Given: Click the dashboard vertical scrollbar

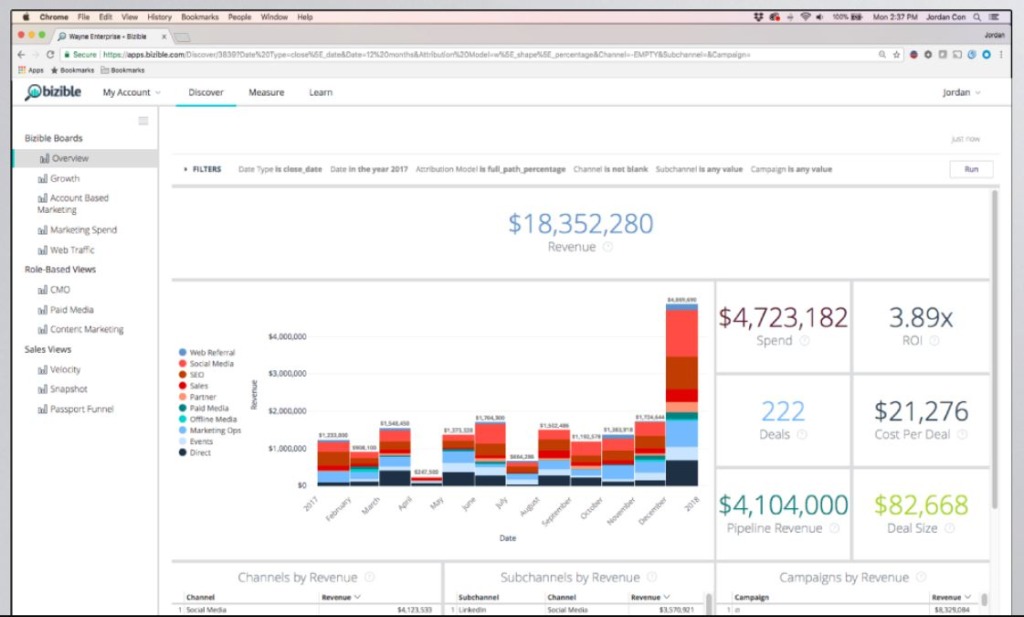Looking at the screenshot, I should tap(995, 349).
